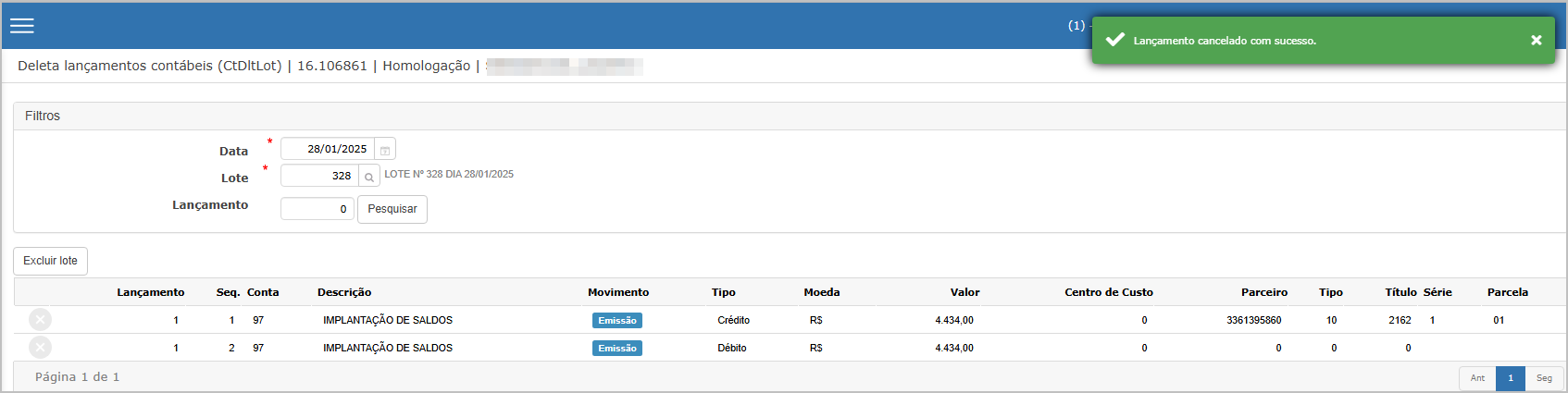Select the Lançamento input field
Screen dimensions: 1568x393
point(317,209)
